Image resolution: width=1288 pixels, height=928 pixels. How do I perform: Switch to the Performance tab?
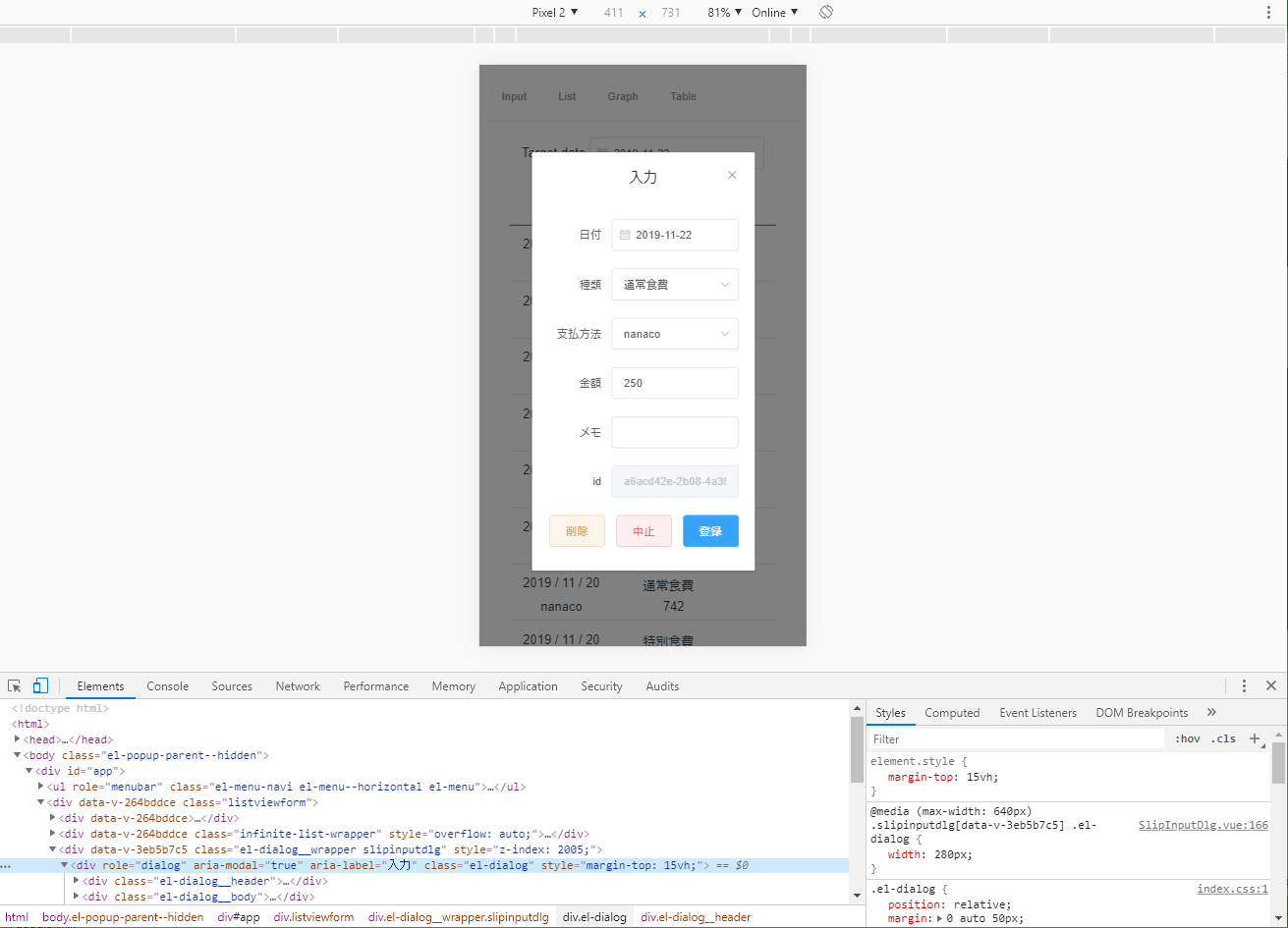(376, 686)
